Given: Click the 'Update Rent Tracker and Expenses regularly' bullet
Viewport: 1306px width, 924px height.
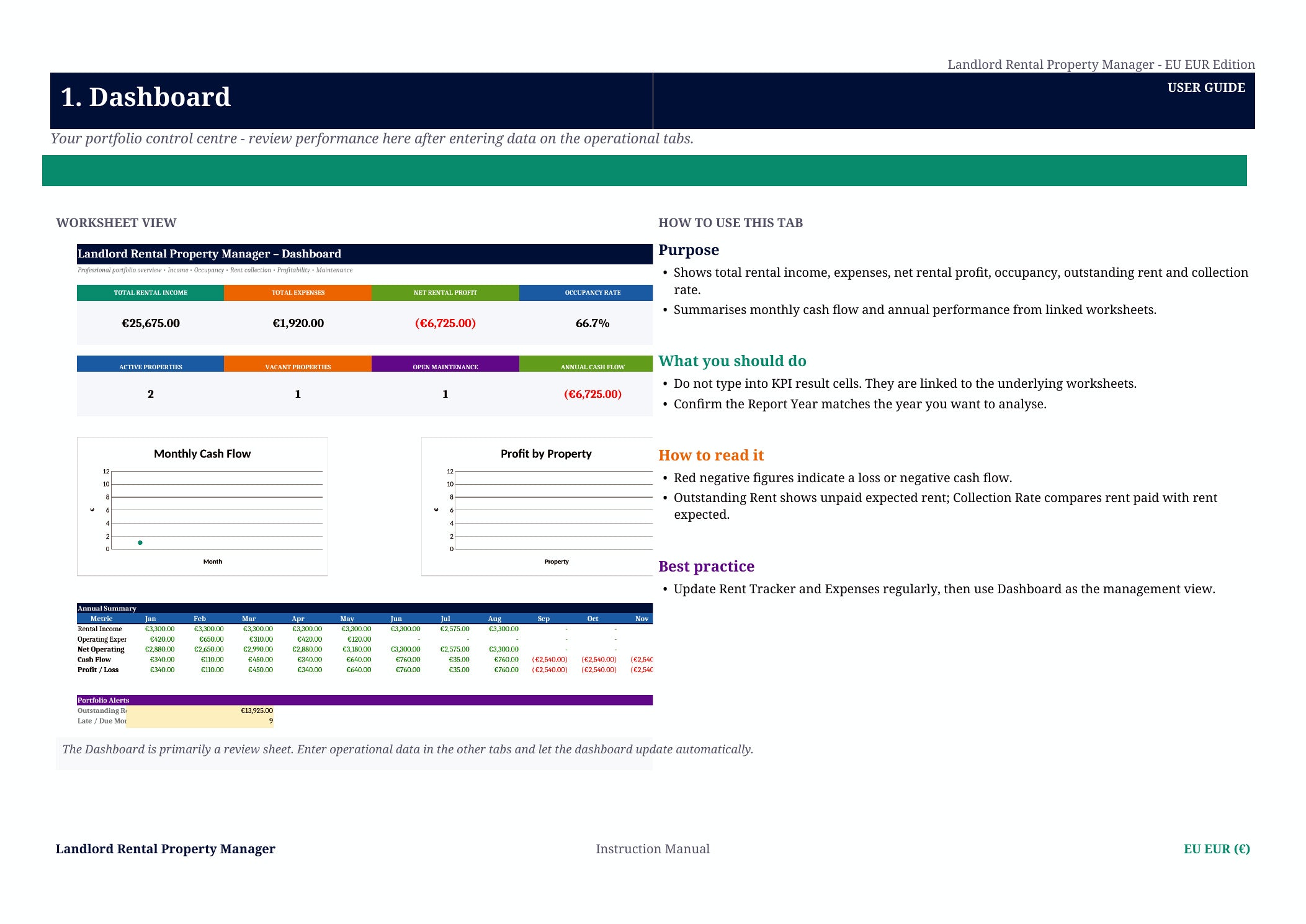Looking at the screenshot, I should (x=944, y=589).
